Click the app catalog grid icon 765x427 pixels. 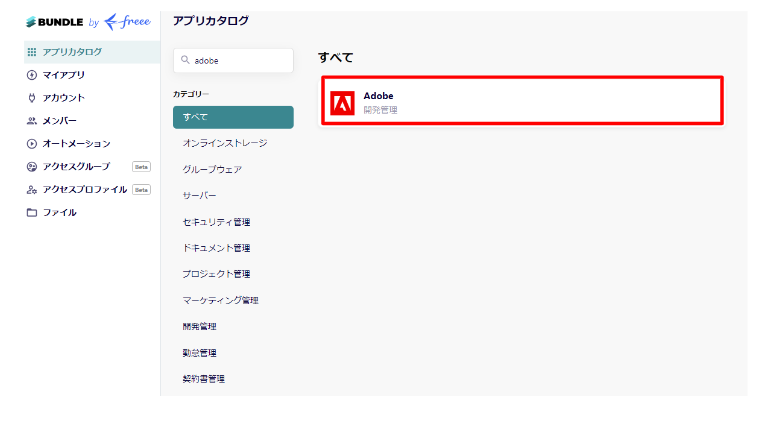click(32, 52)
